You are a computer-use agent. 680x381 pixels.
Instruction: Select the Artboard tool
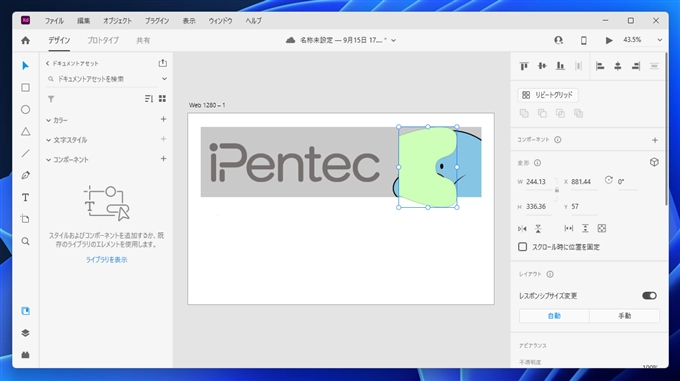[x=26, y=219]
